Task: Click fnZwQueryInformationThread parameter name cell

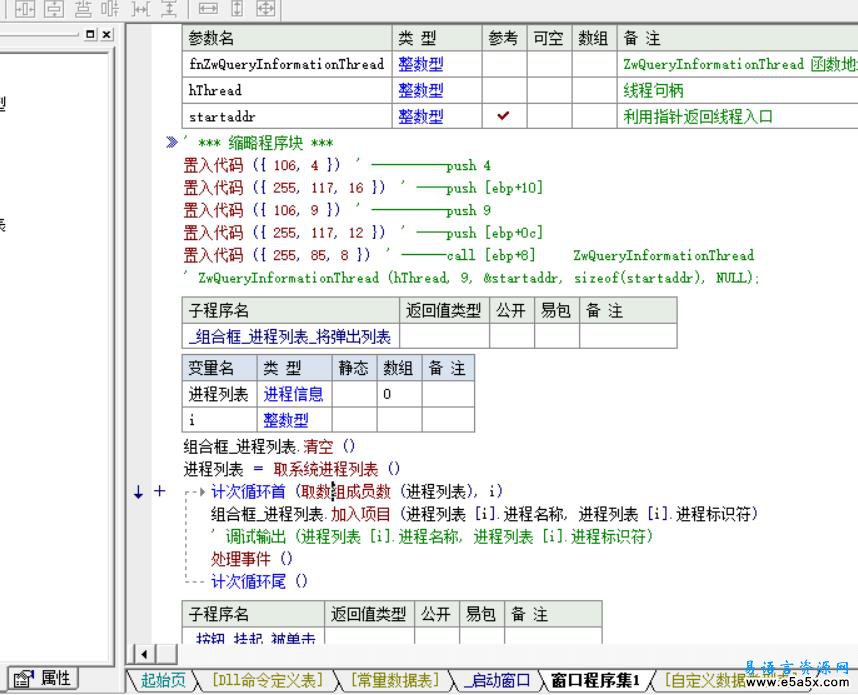Action: [287, 64]
